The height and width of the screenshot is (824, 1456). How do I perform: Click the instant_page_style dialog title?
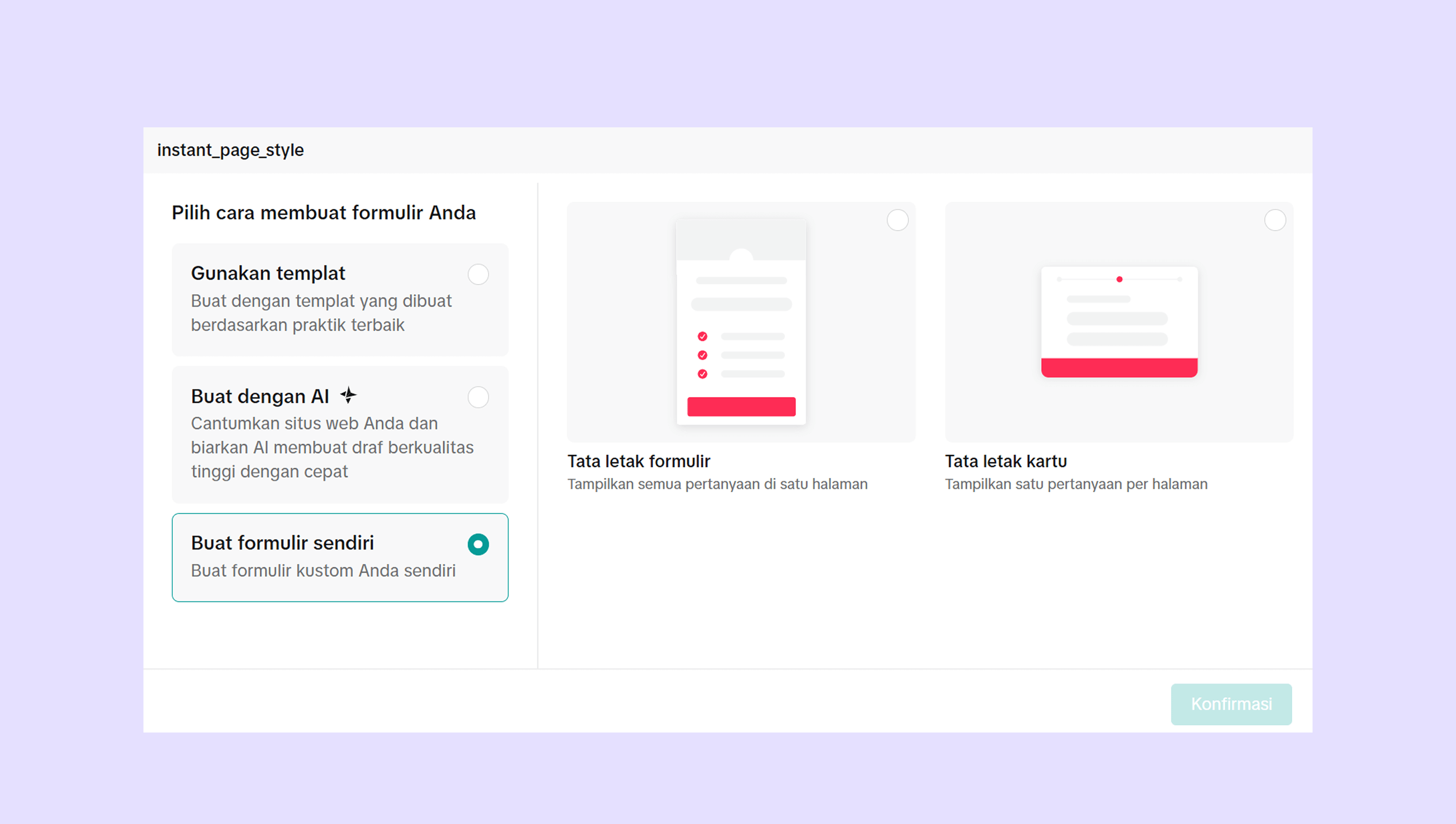(x=230, y=150)
